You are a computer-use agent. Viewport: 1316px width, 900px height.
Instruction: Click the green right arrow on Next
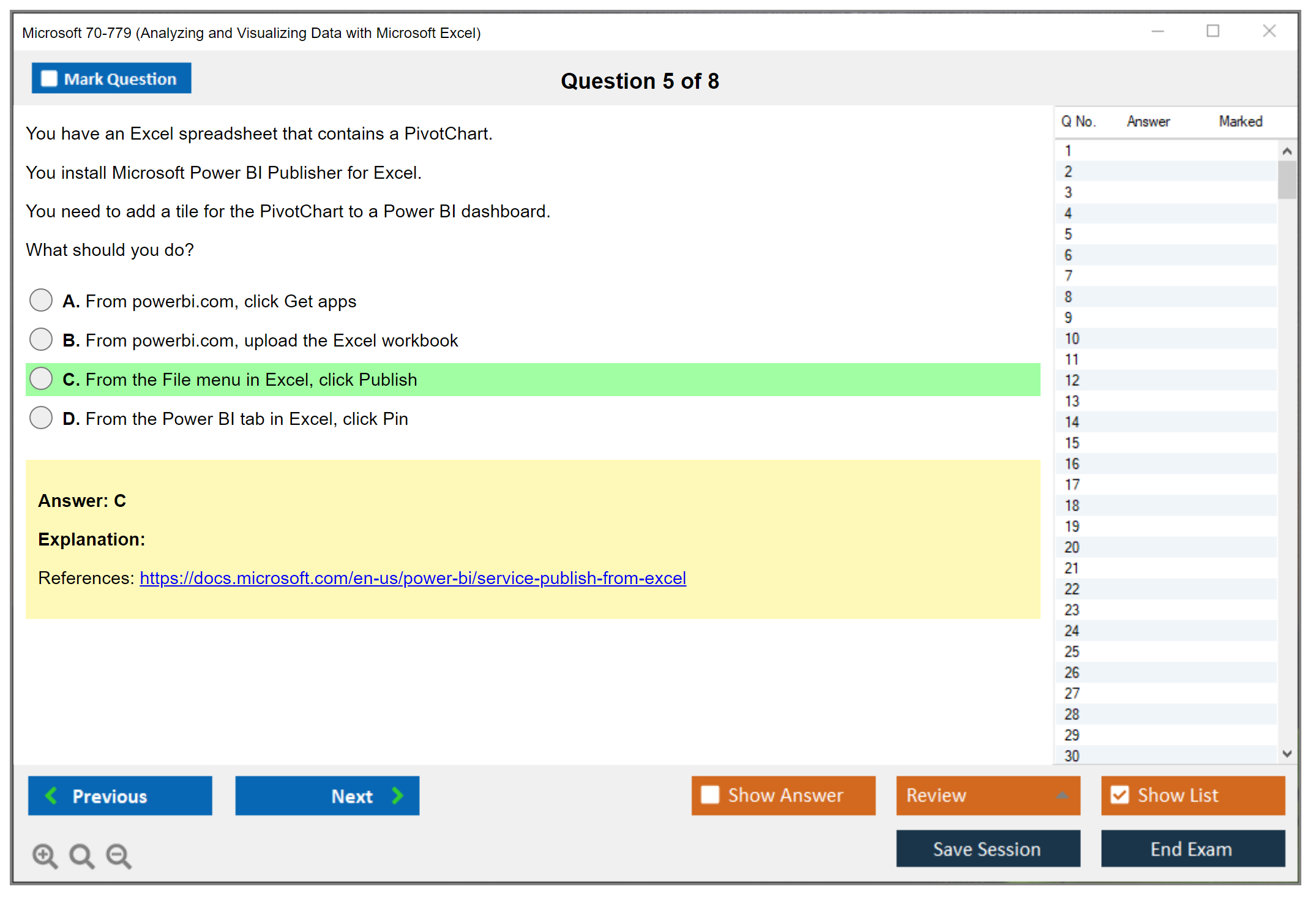coord(397,795)
